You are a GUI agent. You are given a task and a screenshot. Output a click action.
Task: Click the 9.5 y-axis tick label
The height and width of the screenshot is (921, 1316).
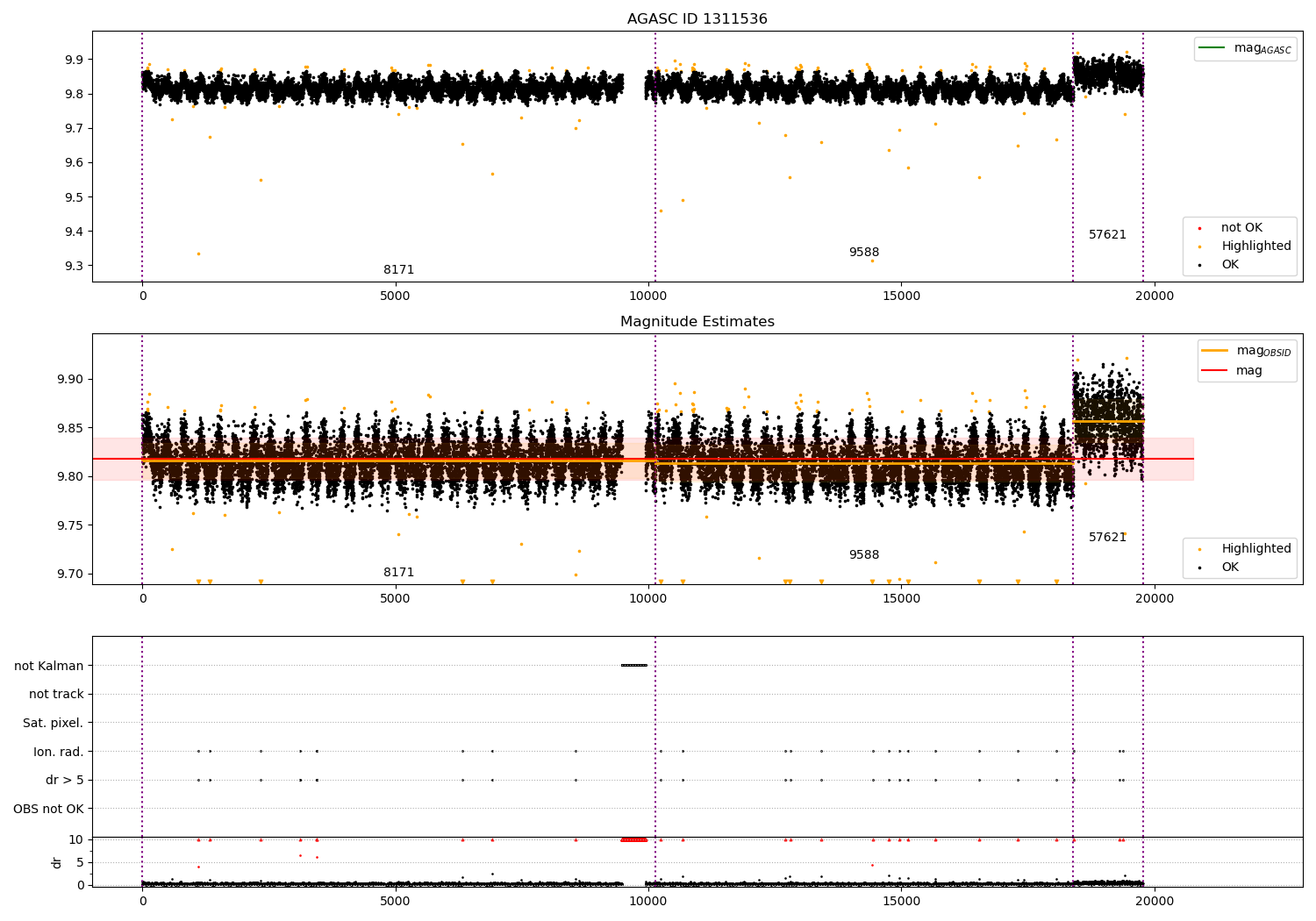[x=75, y=197]
